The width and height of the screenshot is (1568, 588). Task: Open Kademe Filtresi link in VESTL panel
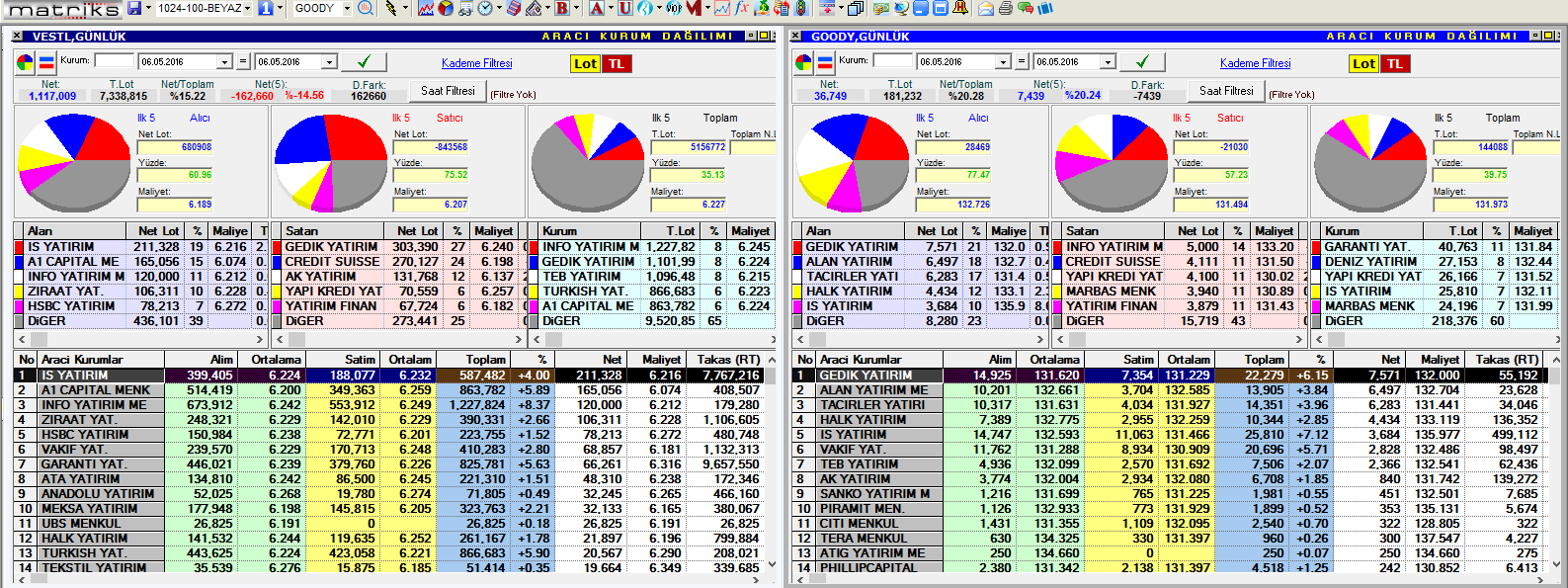tap(476, 63)
